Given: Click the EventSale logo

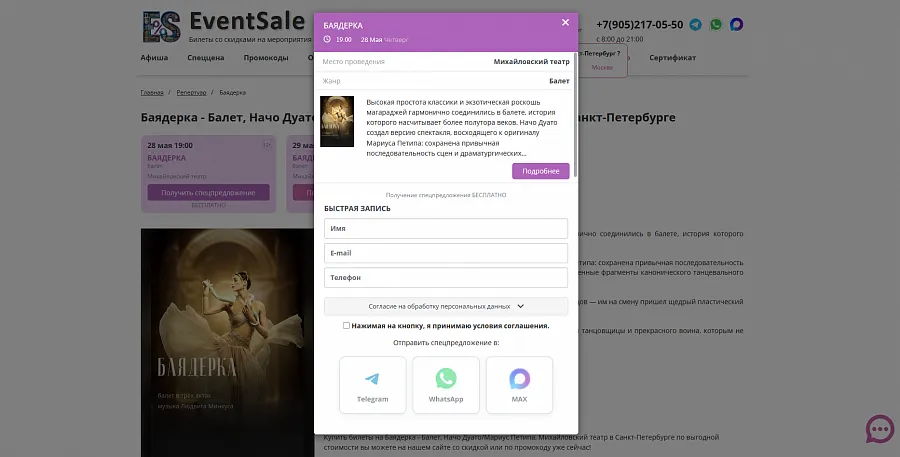Looking at the screenshot, I should tap(224, 26).
